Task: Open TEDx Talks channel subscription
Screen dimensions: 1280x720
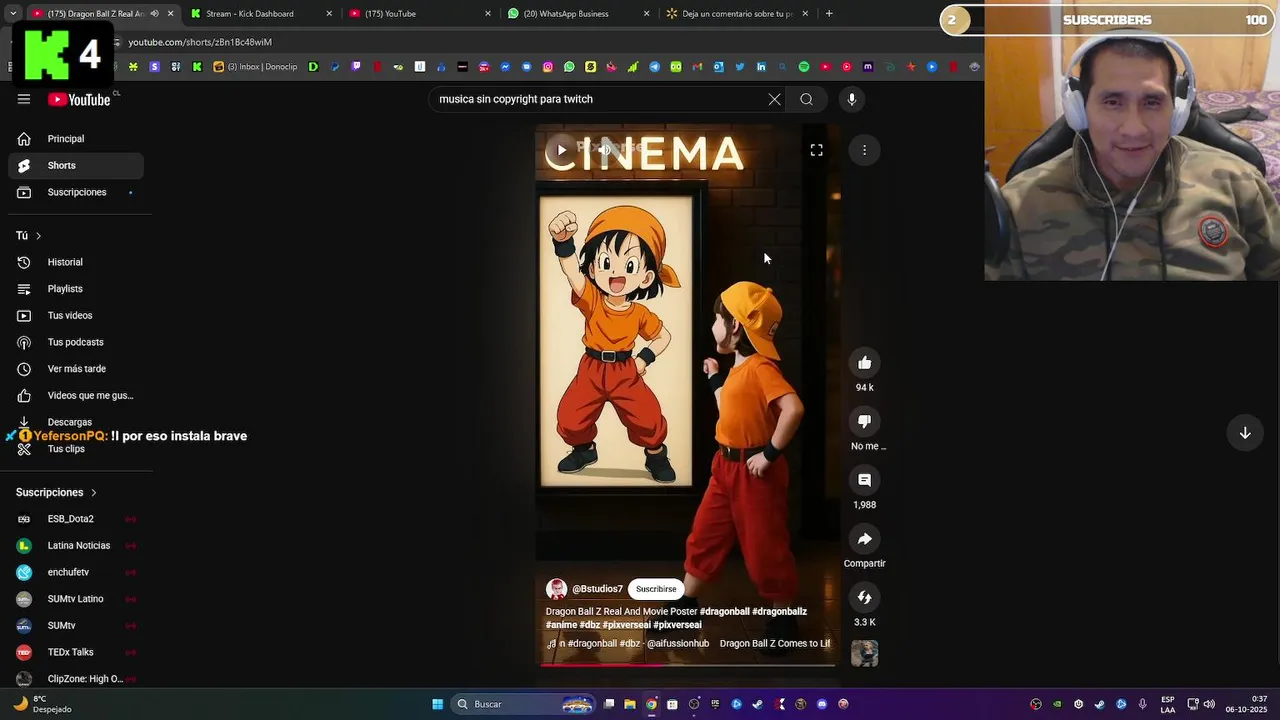Action: pyautogui.click(x=76, y=652)
